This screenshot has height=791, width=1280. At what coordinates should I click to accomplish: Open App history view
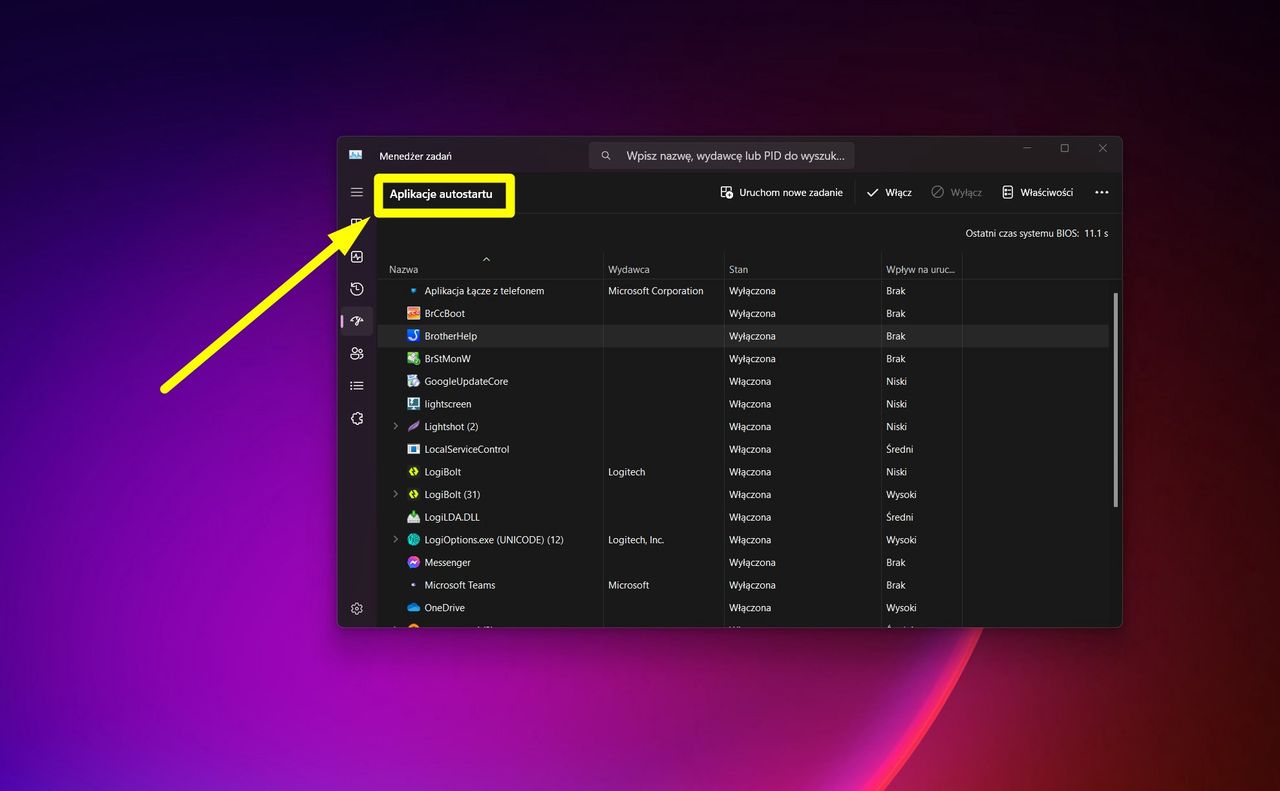click(357, 289)
